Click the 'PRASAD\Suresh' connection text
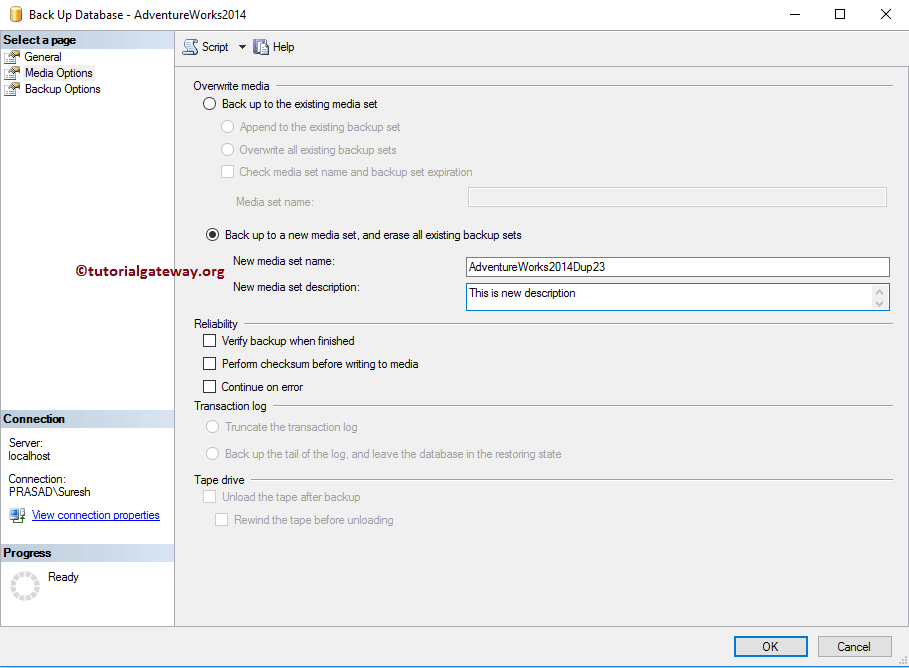The height and width of the screenshot is (668, 909). click(x=50, y=492)
